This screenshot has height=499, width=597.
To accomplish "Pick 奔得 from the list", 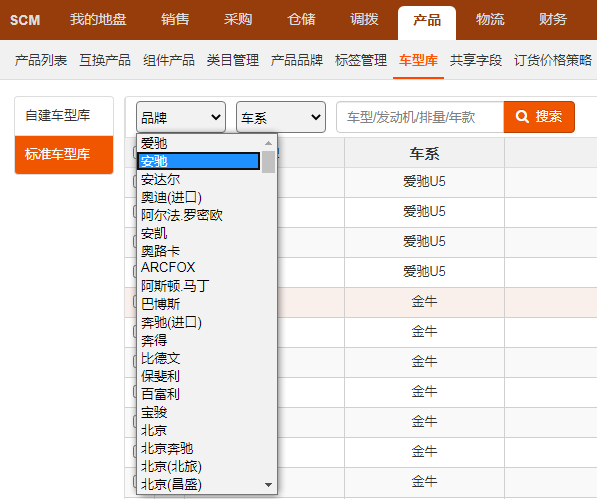I will click(199, 340).
